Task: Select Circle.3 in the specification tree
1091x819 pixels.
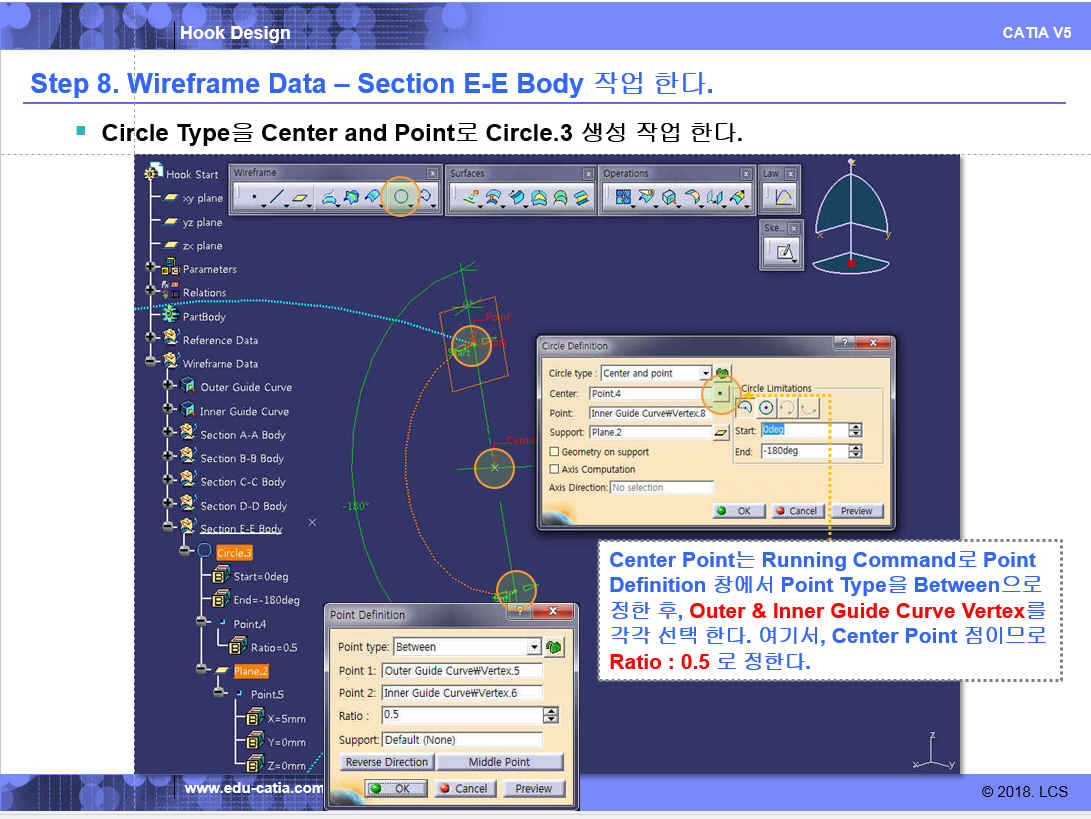Action: pyautogui.click(x=234, y=552)
